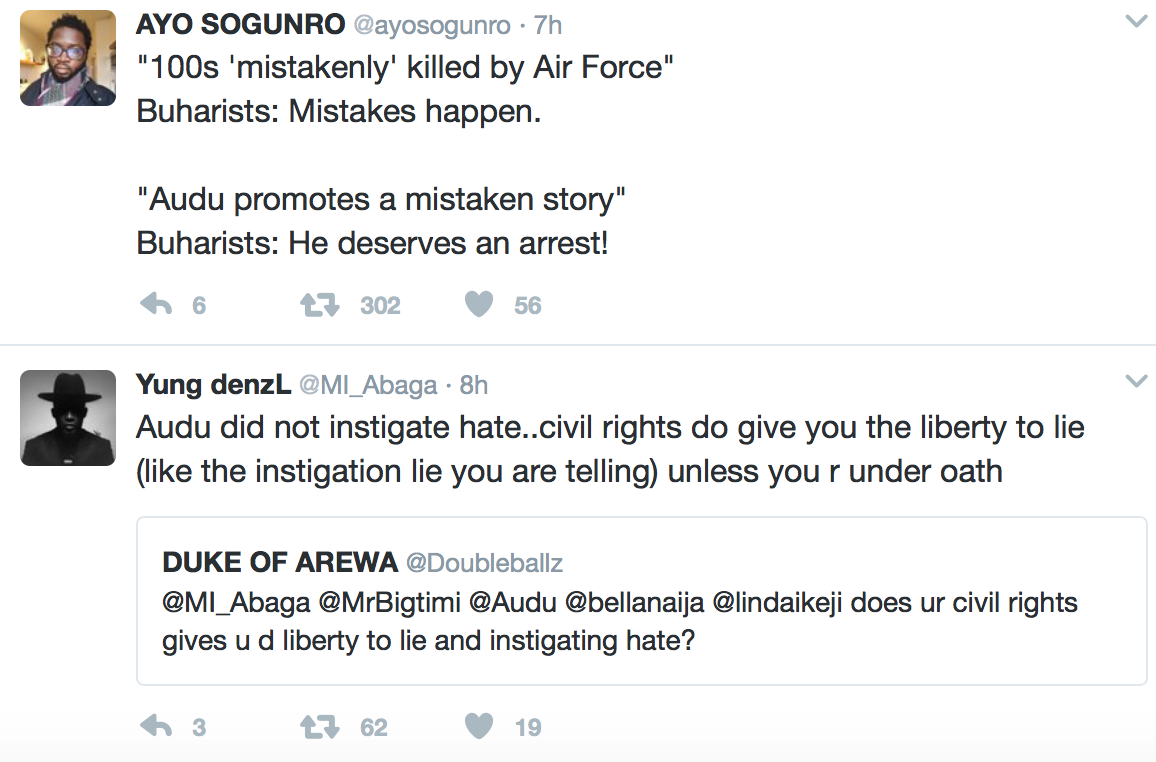Screen dimensions: 1156x762
Task: Open more options on AYO SOGUNRO's tweet
Action: (x=1135, y=22)
